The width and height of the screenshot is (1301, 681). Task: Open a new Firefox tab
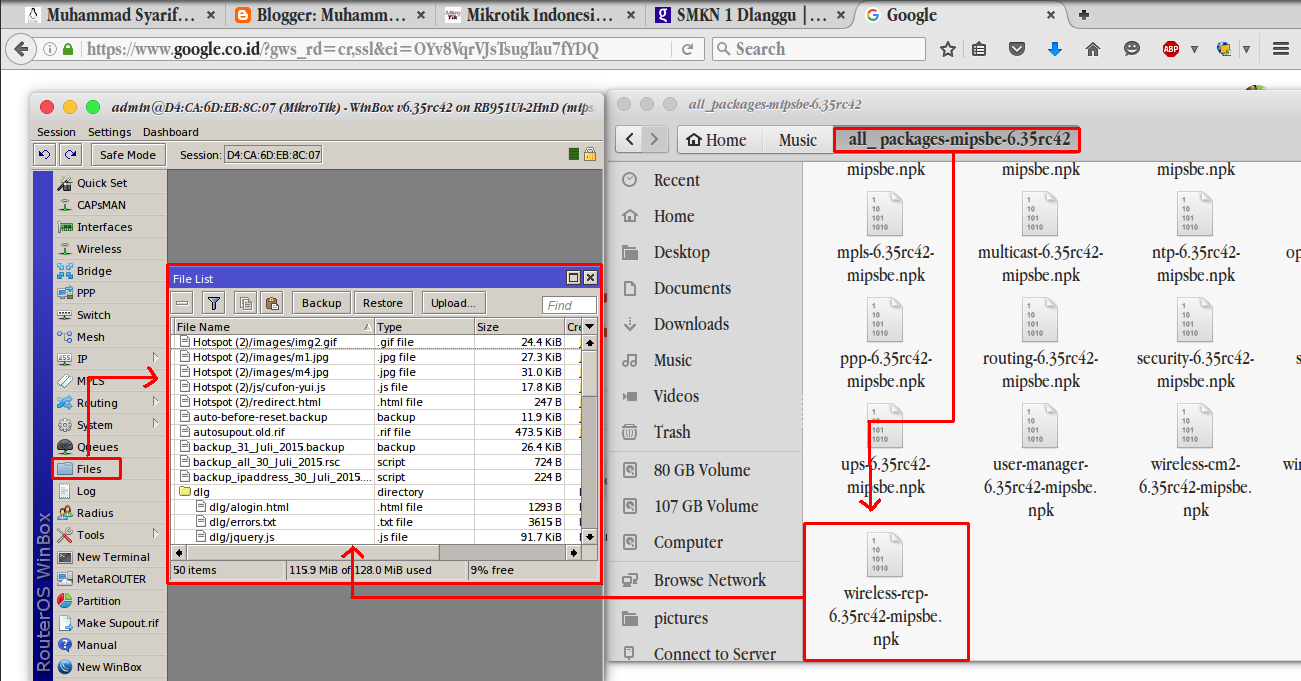pyautogui.click(x=1084, y=15)
